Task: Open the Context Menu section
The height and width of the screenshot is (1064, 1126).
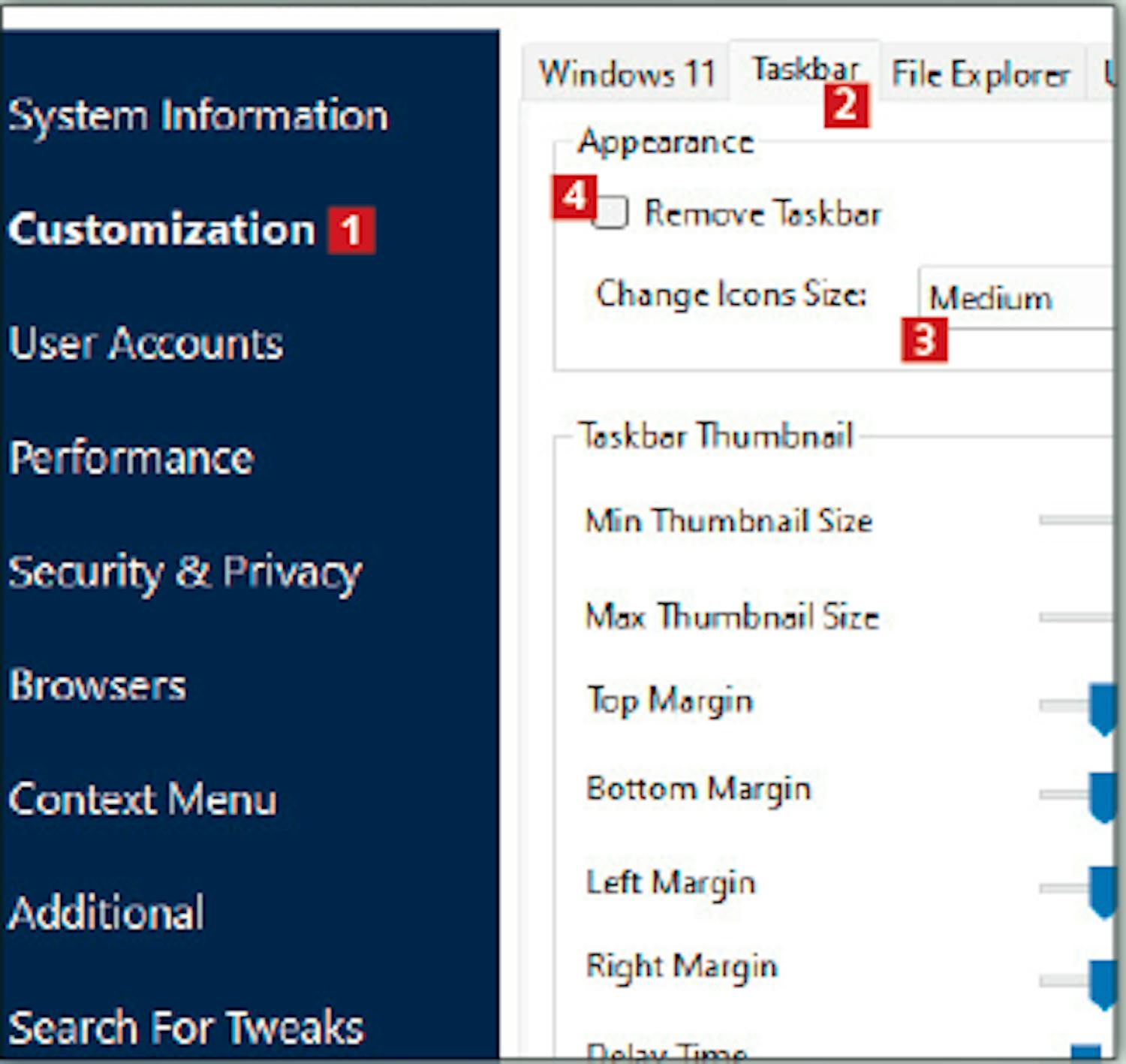Action: [143, 799]
